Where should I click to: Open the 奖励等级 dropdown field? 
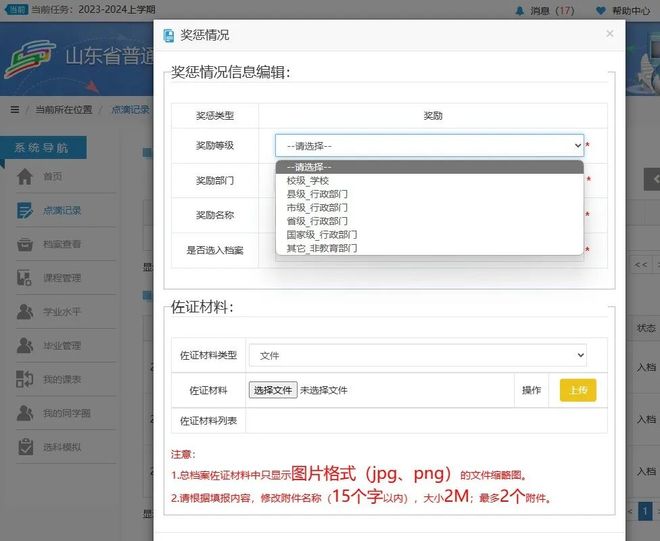coord(429,146)
